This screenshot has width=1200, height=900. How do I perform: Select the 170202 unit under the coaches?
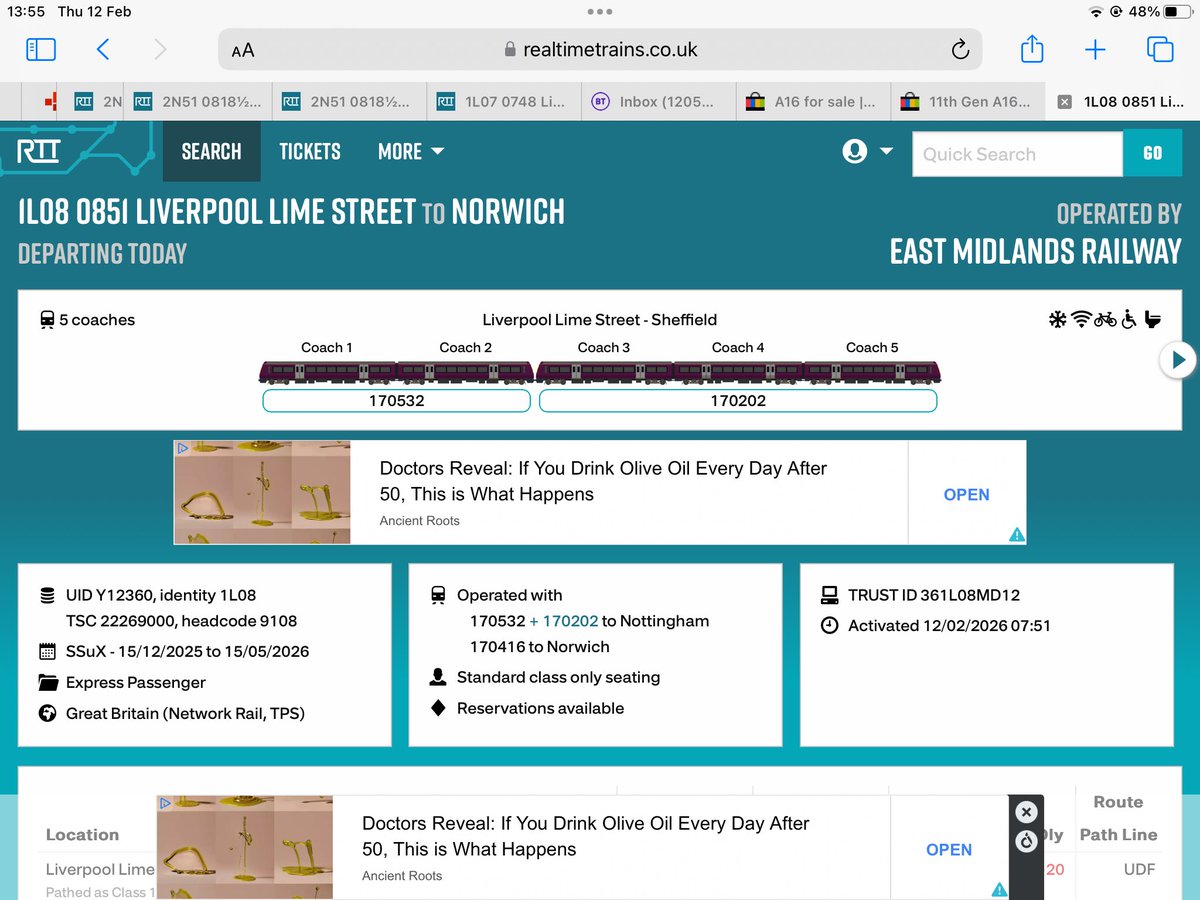coord(738,401)
